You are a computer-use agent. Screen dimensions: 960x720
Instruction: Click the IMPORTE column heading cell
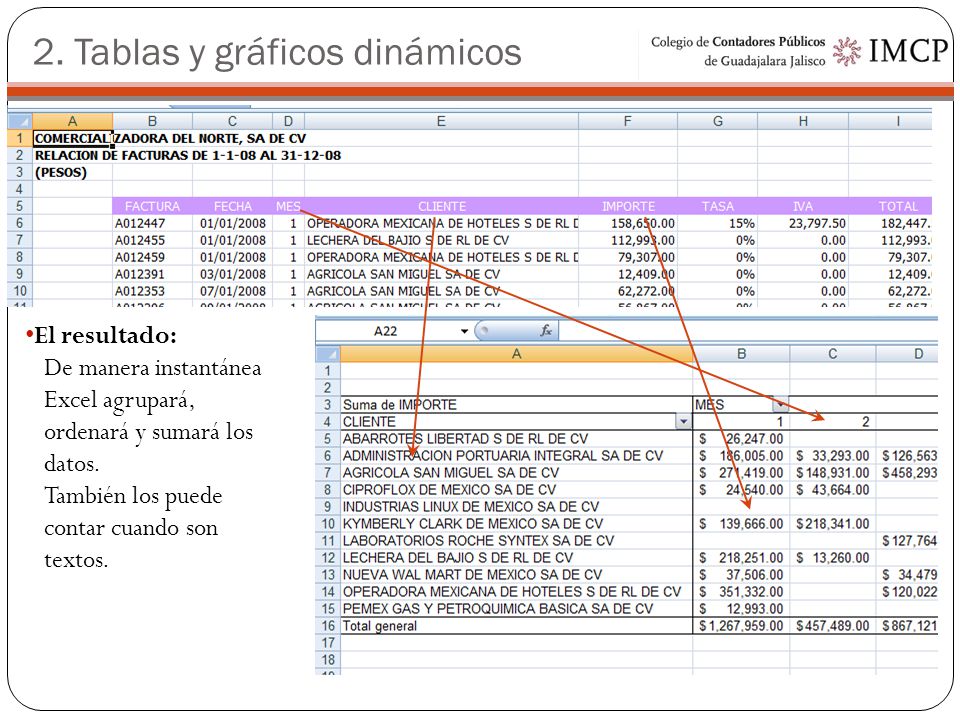pyautogui.click(x=628, y=206)
